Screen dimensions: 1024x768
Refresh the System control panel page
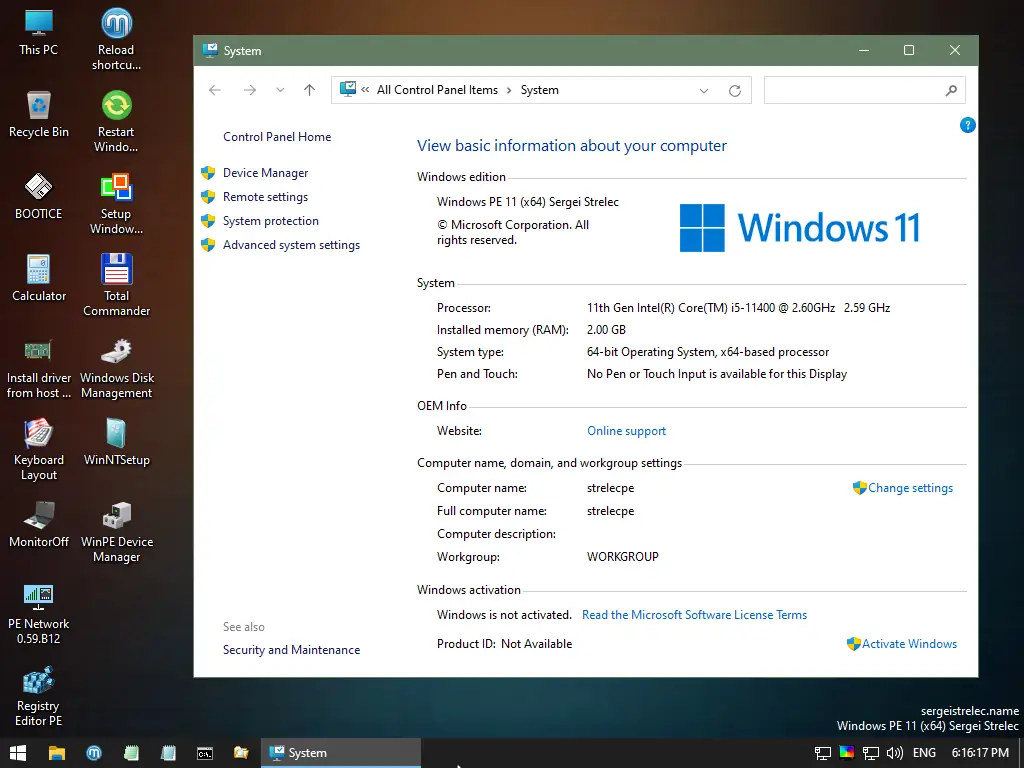tap(735, 91)
